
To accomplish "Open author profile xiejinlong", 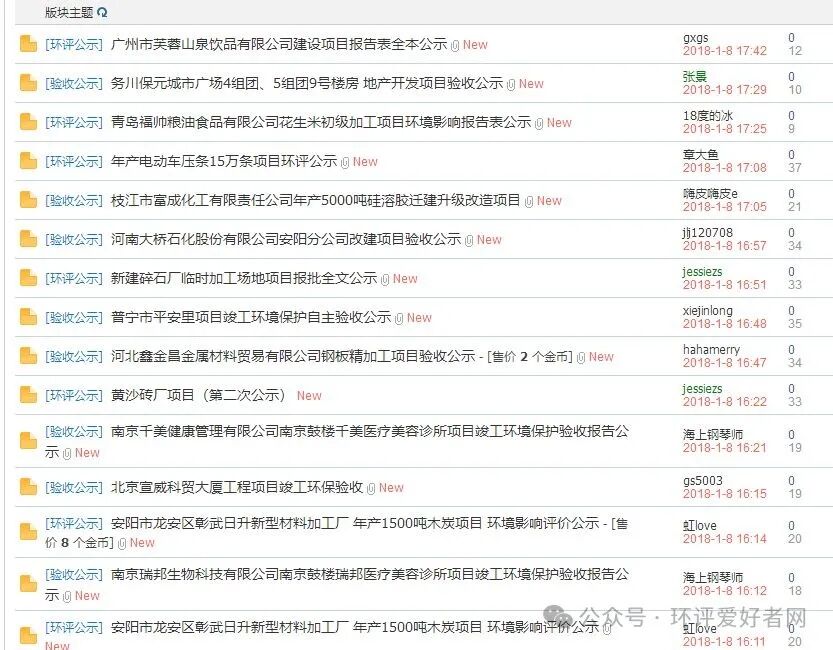I will pyautogui.click(x=708, y=311).
